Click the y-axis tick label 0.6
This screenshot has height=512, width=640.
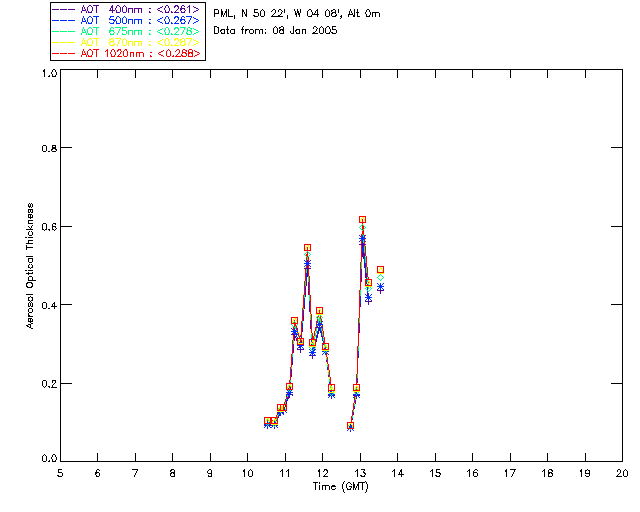point(49,227)
